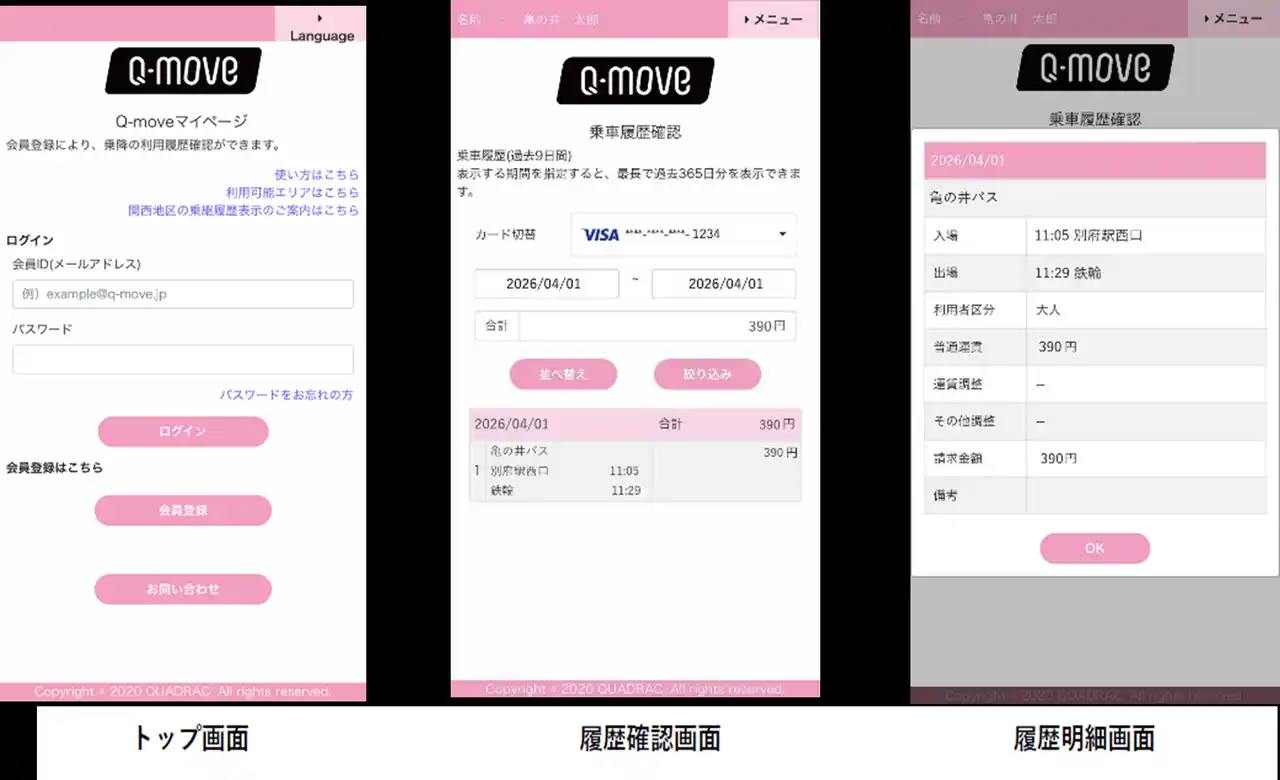Viewport: 1280px width, 780px height.
Task: Open メニュー on the history list screen
Action: (774, 19)
